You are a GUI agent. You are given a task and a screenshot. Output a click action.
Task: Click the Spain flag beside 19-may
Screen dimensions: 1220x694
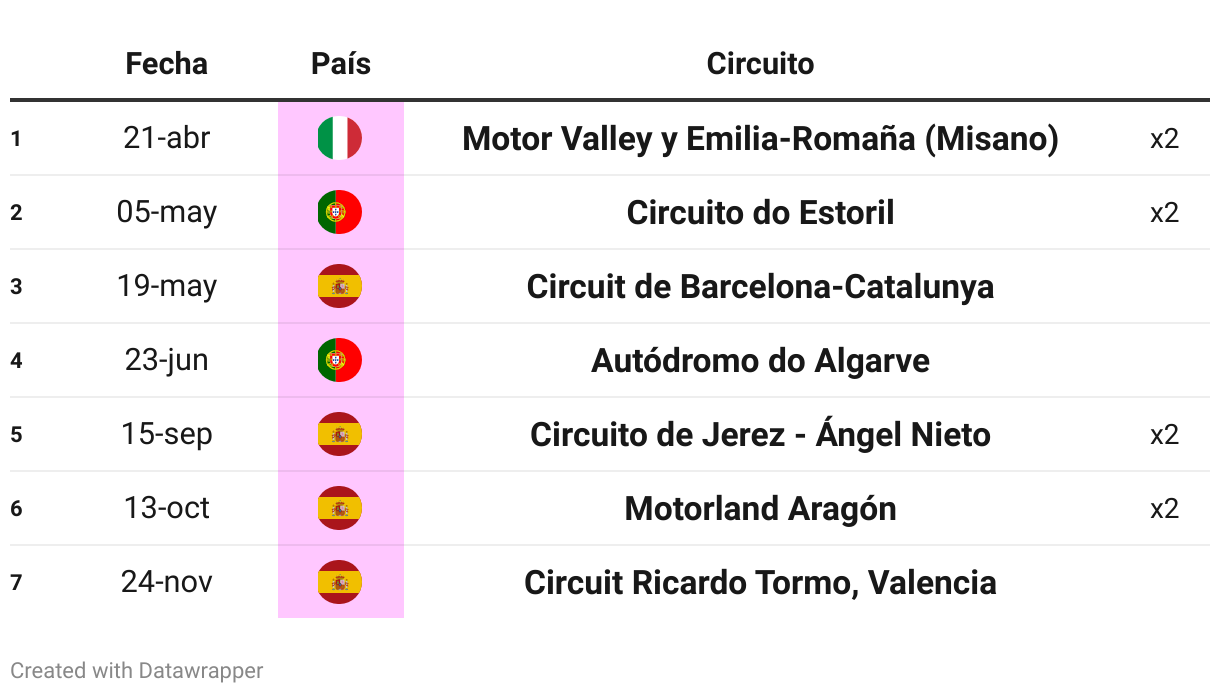(340, 286)
